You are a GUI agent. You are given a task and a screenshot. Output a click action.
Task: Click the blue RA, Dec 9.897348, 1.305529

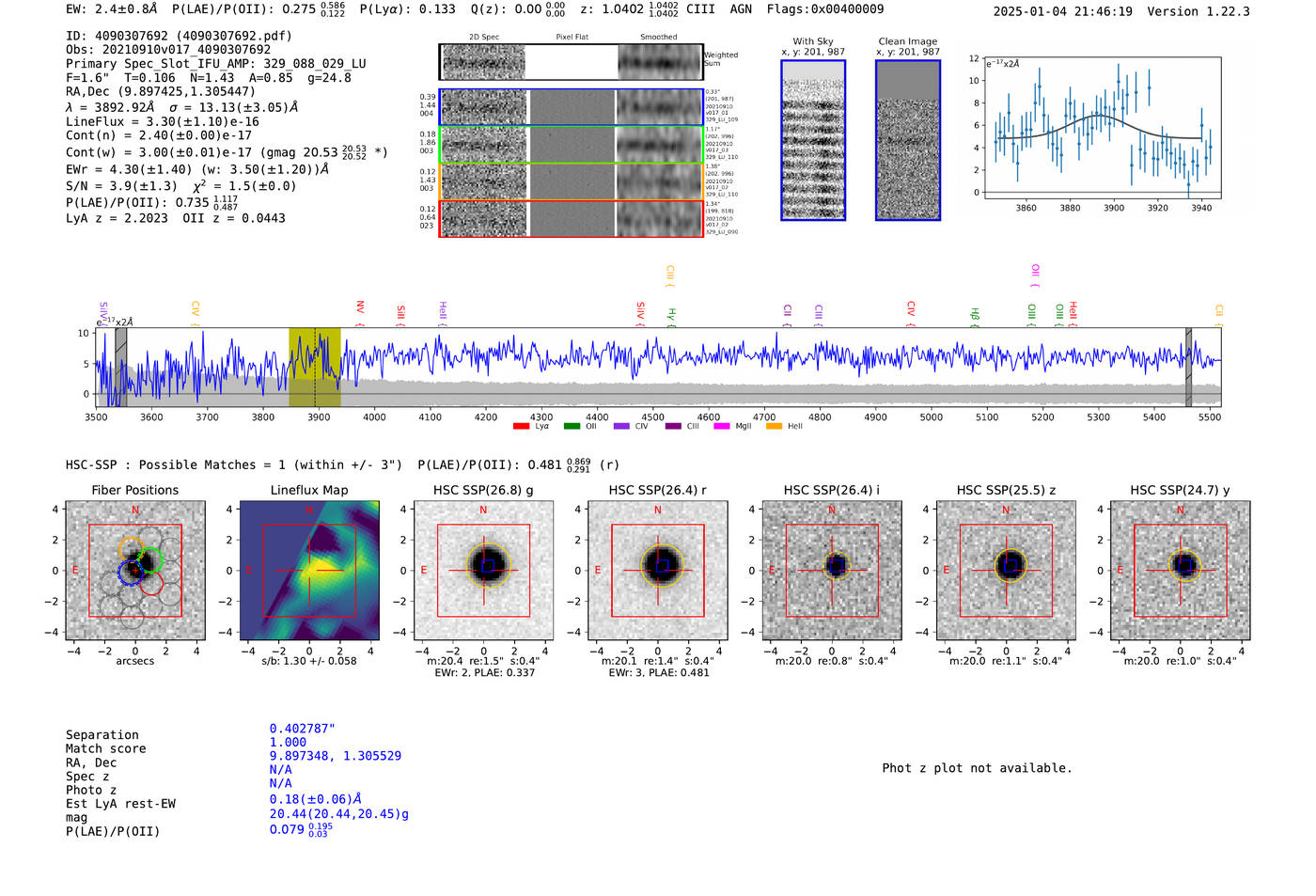coord(336,756)
